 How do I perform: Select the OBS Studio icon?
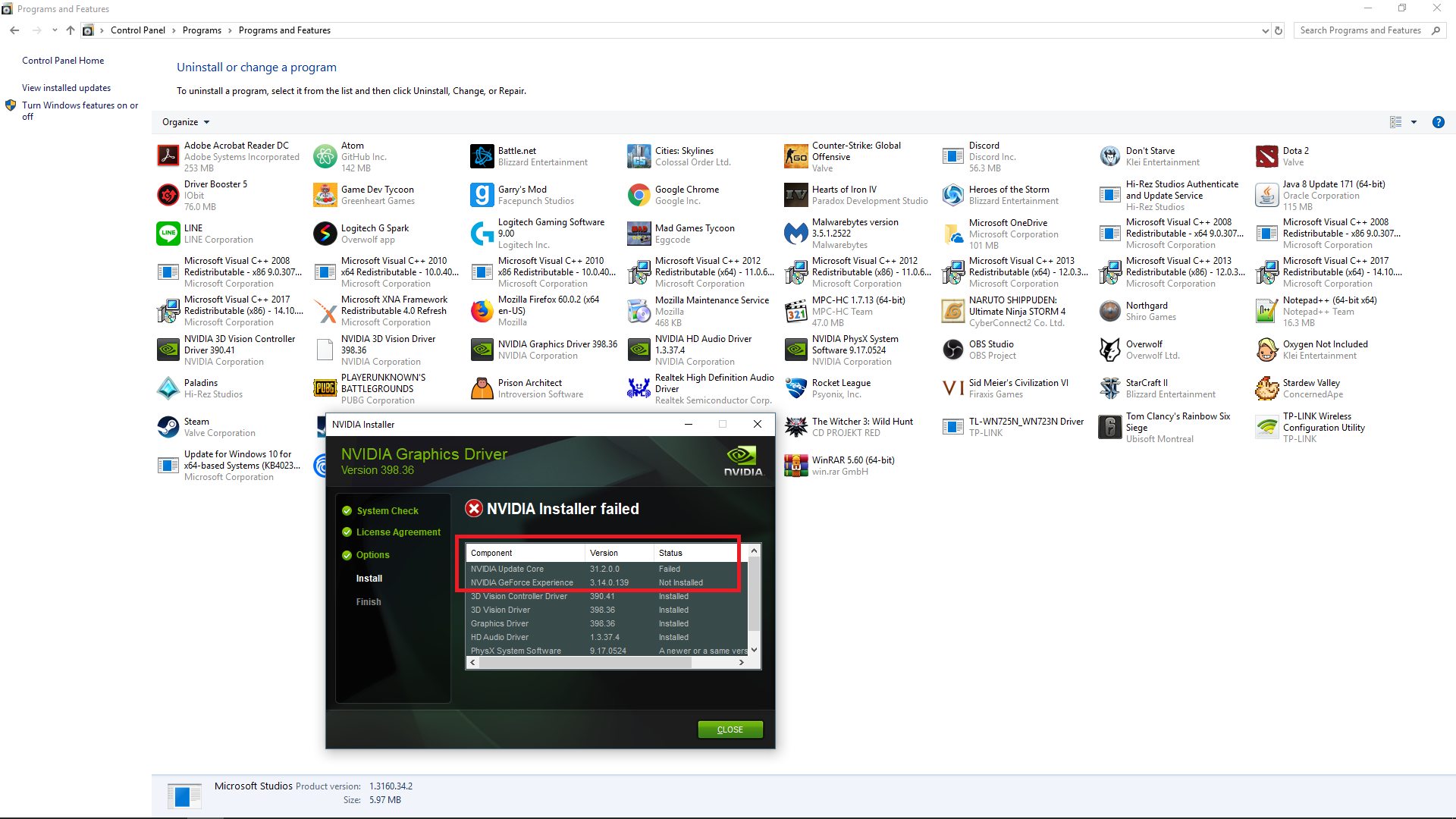pyautogui.click(x=952, y=350)
